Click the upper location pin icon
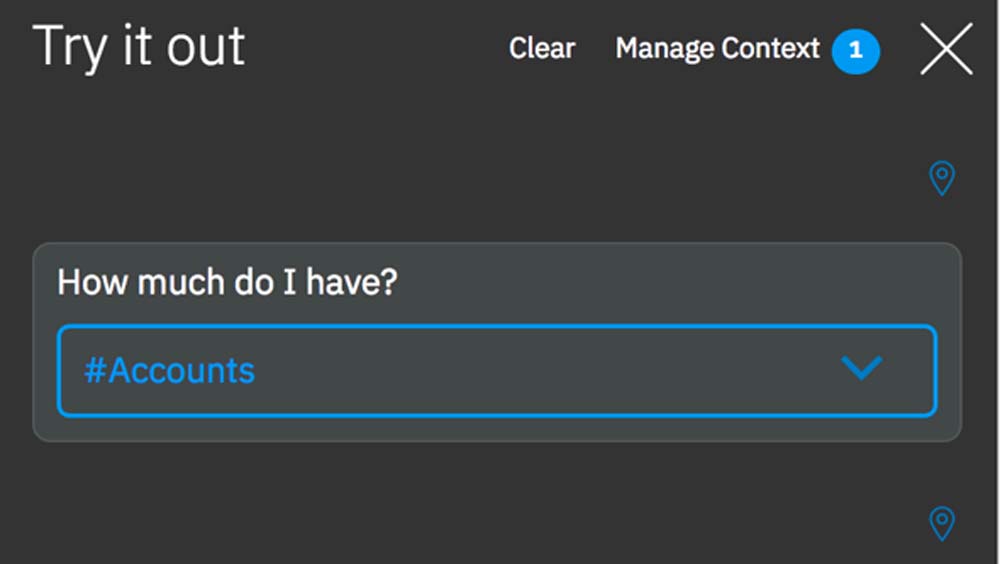Screen dimensions: 1000x564 point(942,178)
